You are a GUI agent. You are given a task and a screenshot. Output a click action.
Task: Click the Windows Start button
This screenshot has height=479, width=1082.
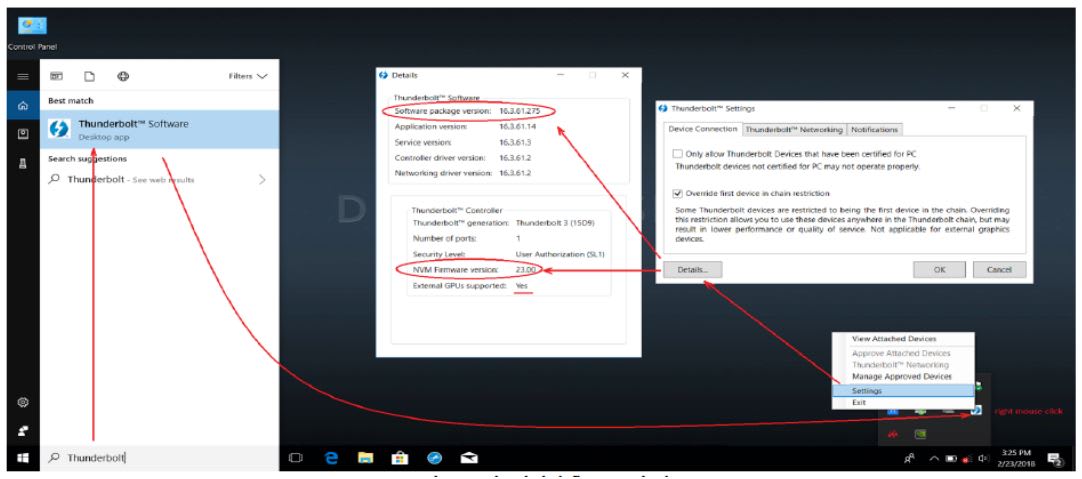click(23, 458)
